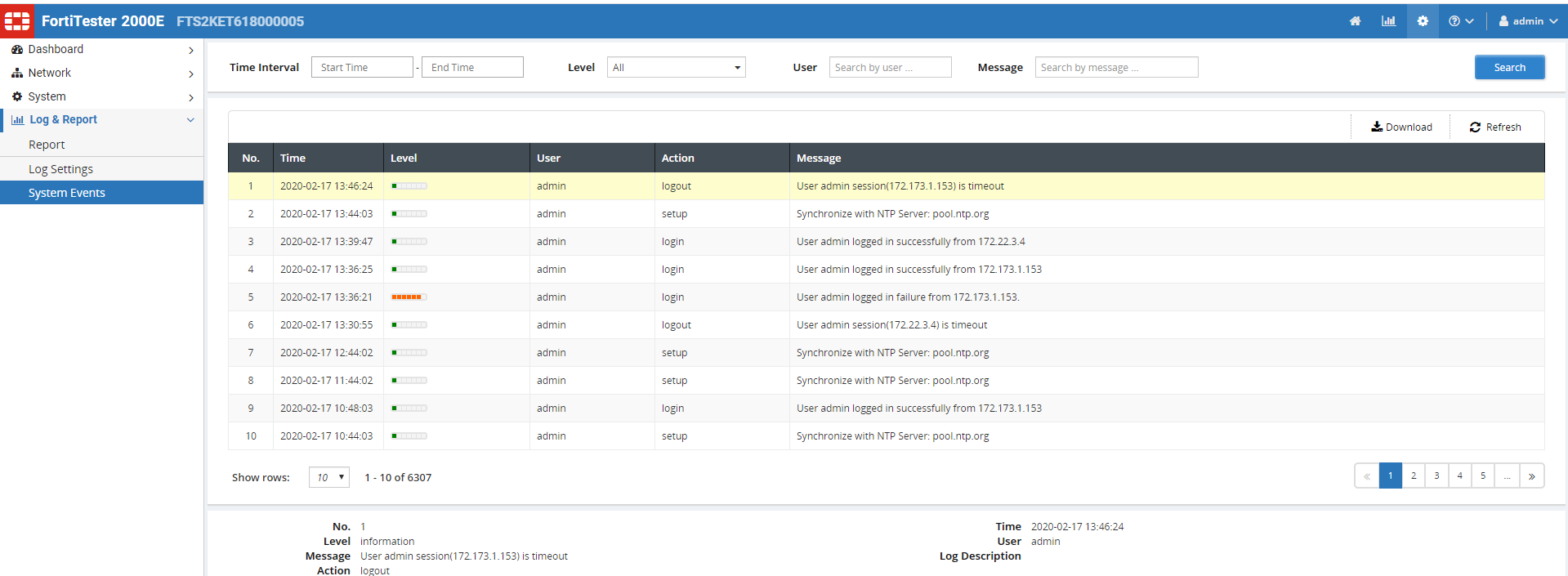Open the Show rows dropdown
1568x576 pixels.
[x=329, y=477]
